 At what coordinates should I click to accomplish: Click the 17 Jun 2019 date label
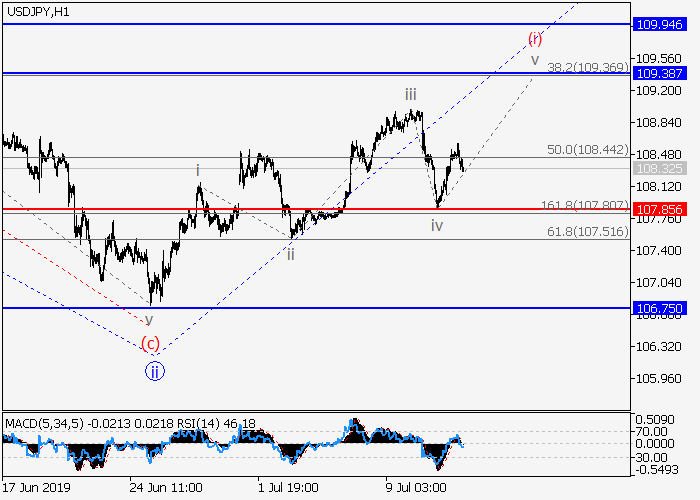[38, 488]
